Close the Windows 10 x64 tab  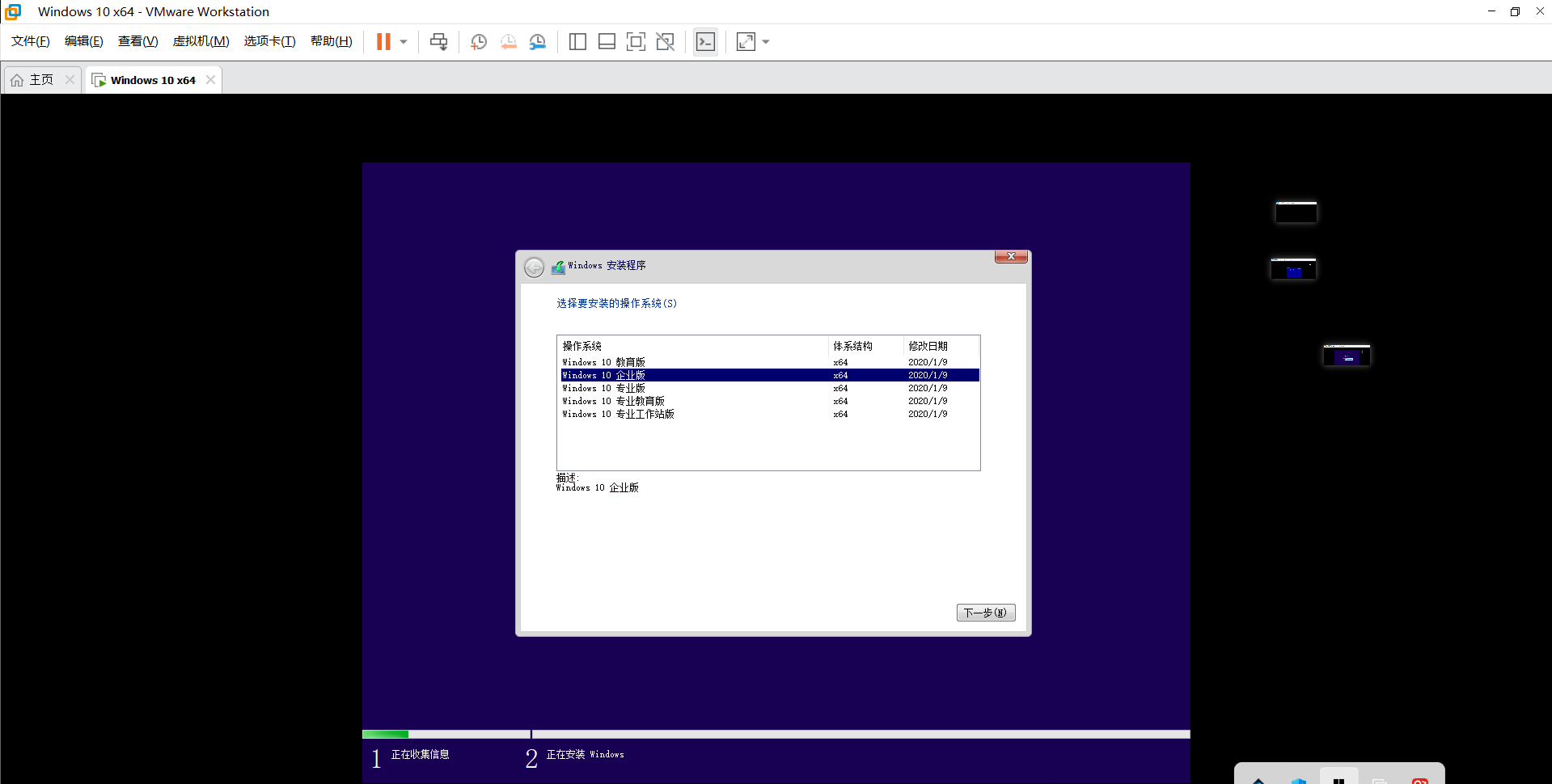tap(210, 80)
